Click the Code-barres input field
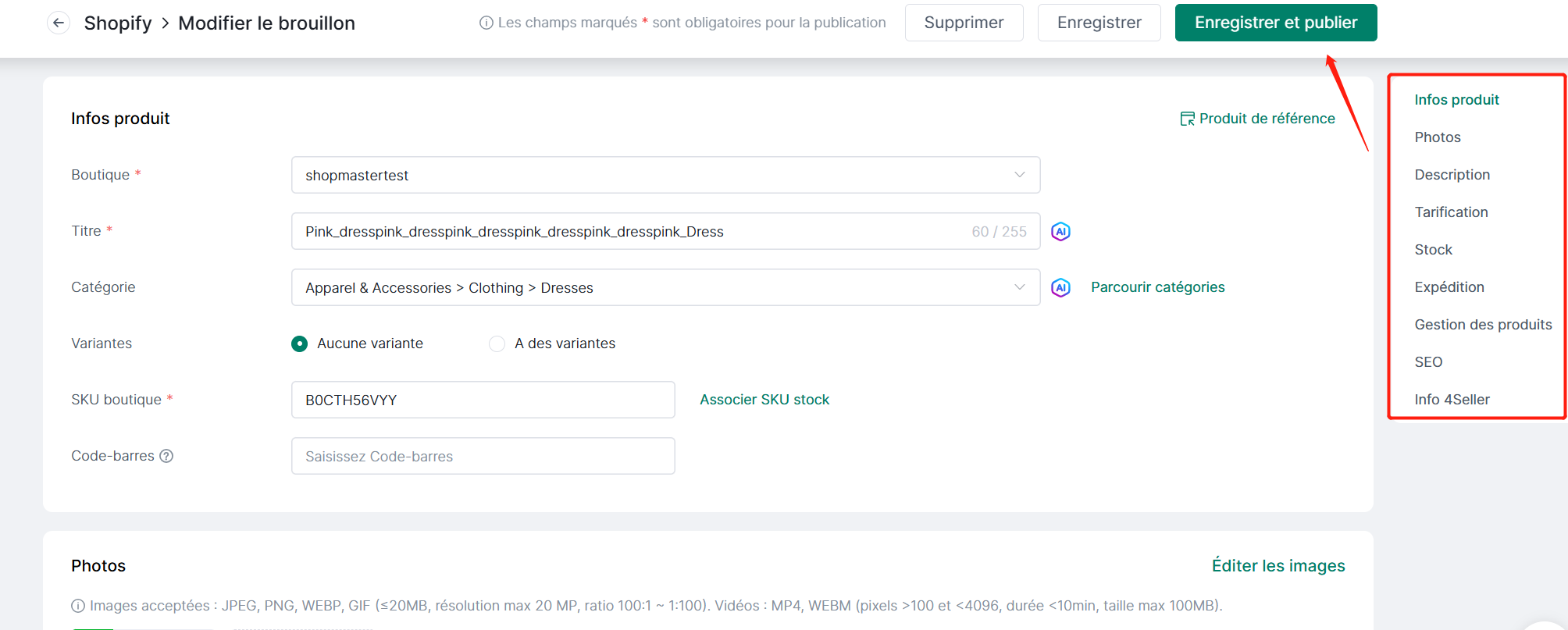 point(483,456)
